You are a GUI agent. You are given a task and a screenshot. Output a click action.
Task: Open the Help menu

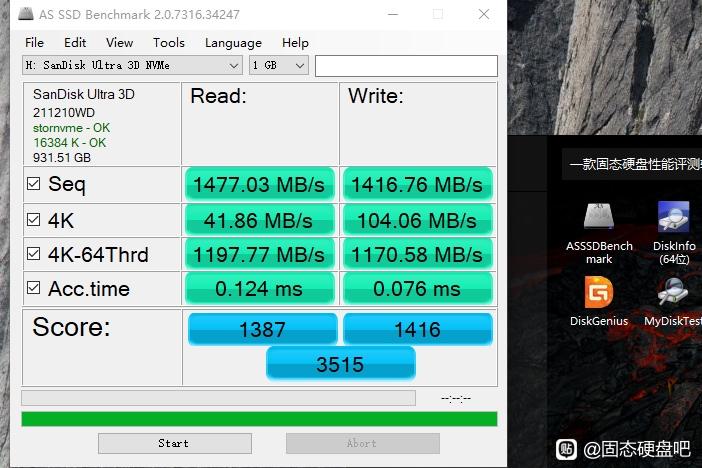point(295,43)
